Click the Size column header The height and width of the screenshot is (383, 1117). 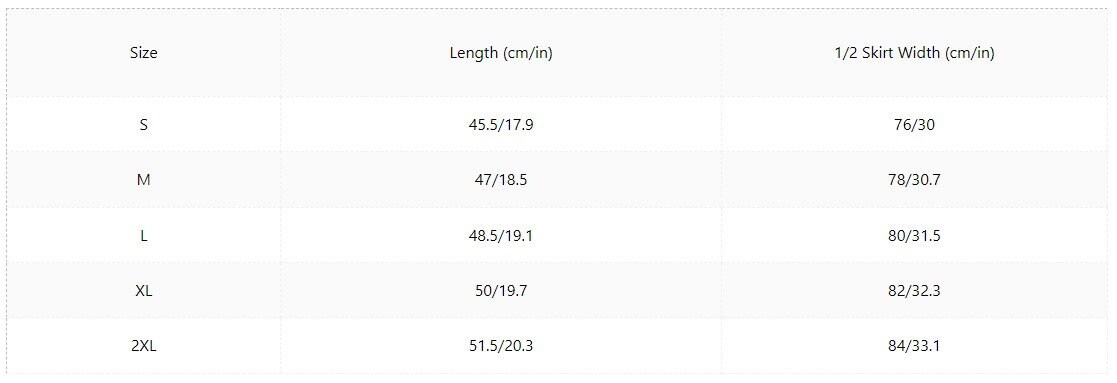143,53
